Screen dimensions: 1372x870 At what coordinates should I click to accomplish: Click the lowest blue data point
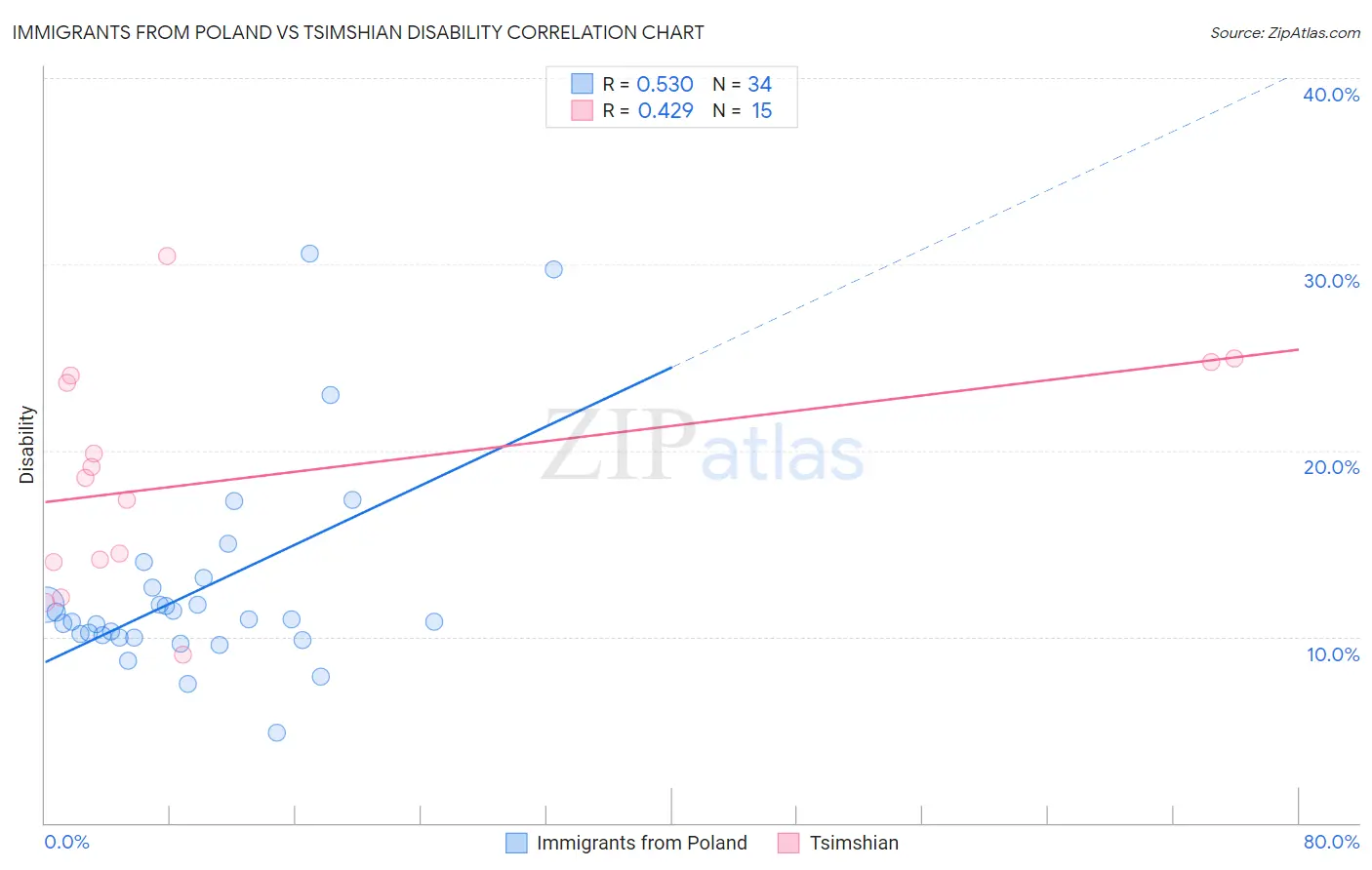(x=277, y=732)
